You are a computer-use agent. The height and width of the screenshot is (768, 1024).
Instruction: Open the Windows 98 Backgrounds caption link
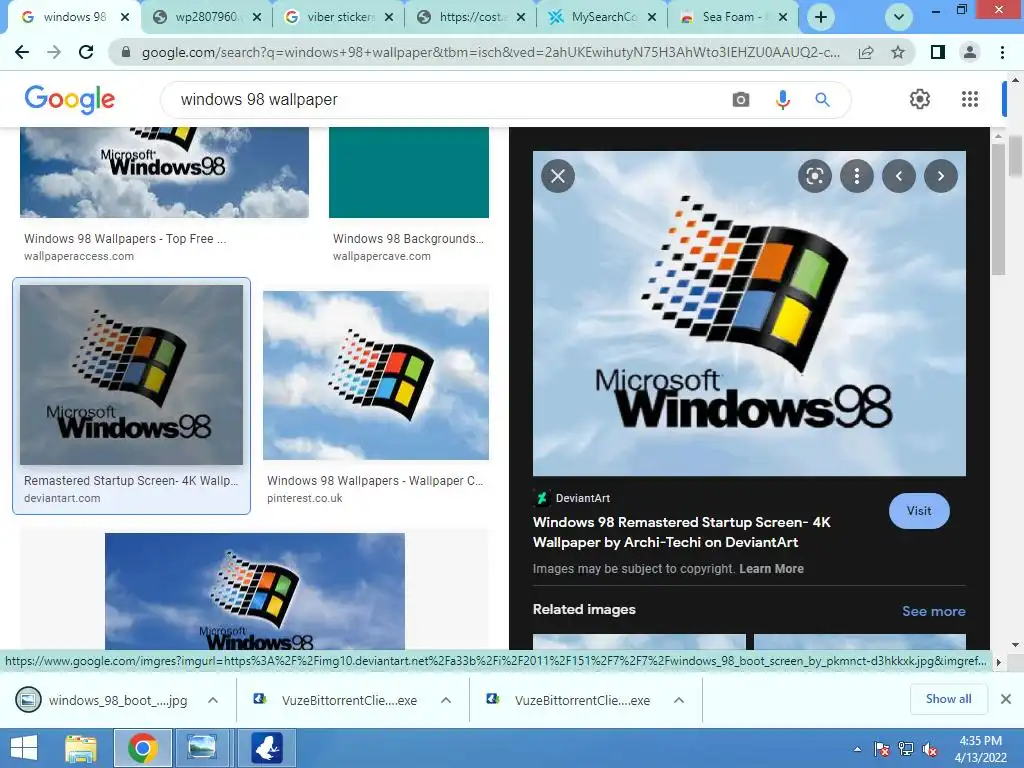[x=408, y=239]
